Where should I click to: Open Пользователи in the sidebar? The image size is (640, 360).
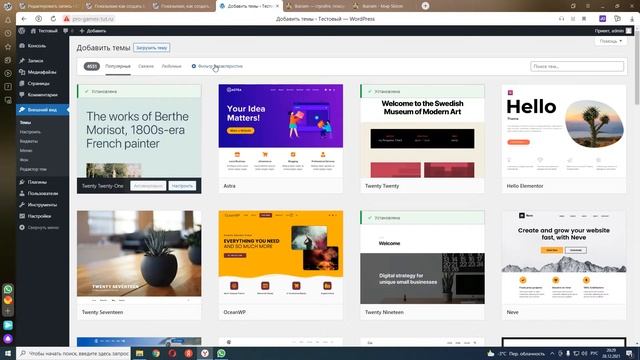(x=42, y=193)
